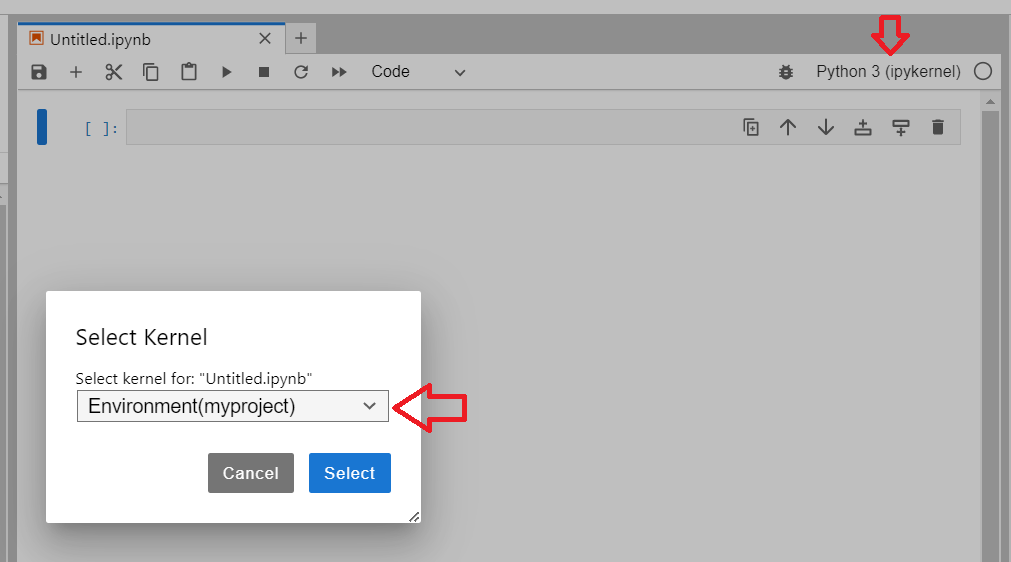Delete the cell with trash icon
This screenshot has height=562, width=1011.
tap(937, 127)
